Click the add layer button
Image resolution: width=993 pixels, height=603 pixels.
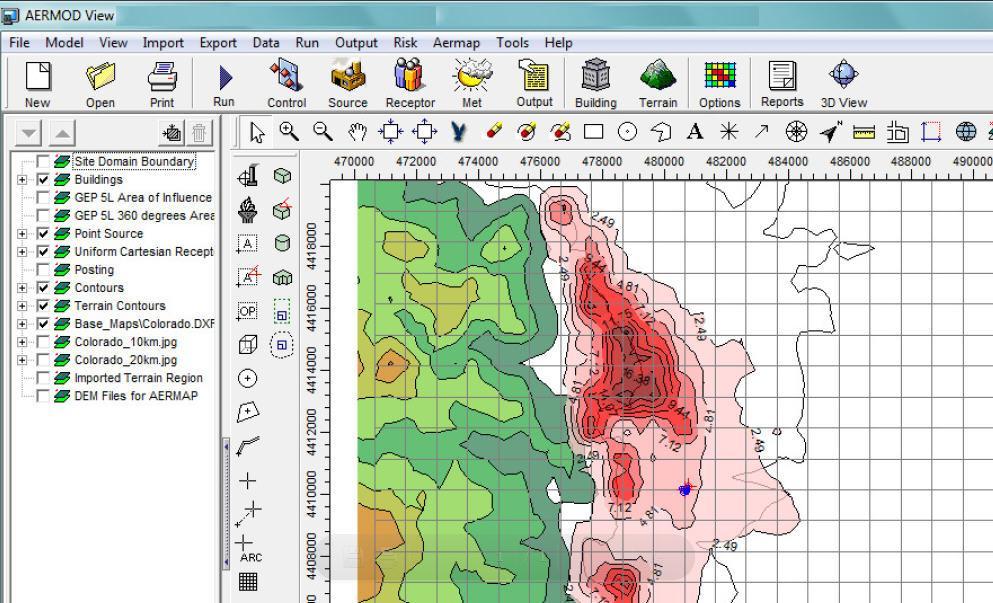(x=172, y=133)
